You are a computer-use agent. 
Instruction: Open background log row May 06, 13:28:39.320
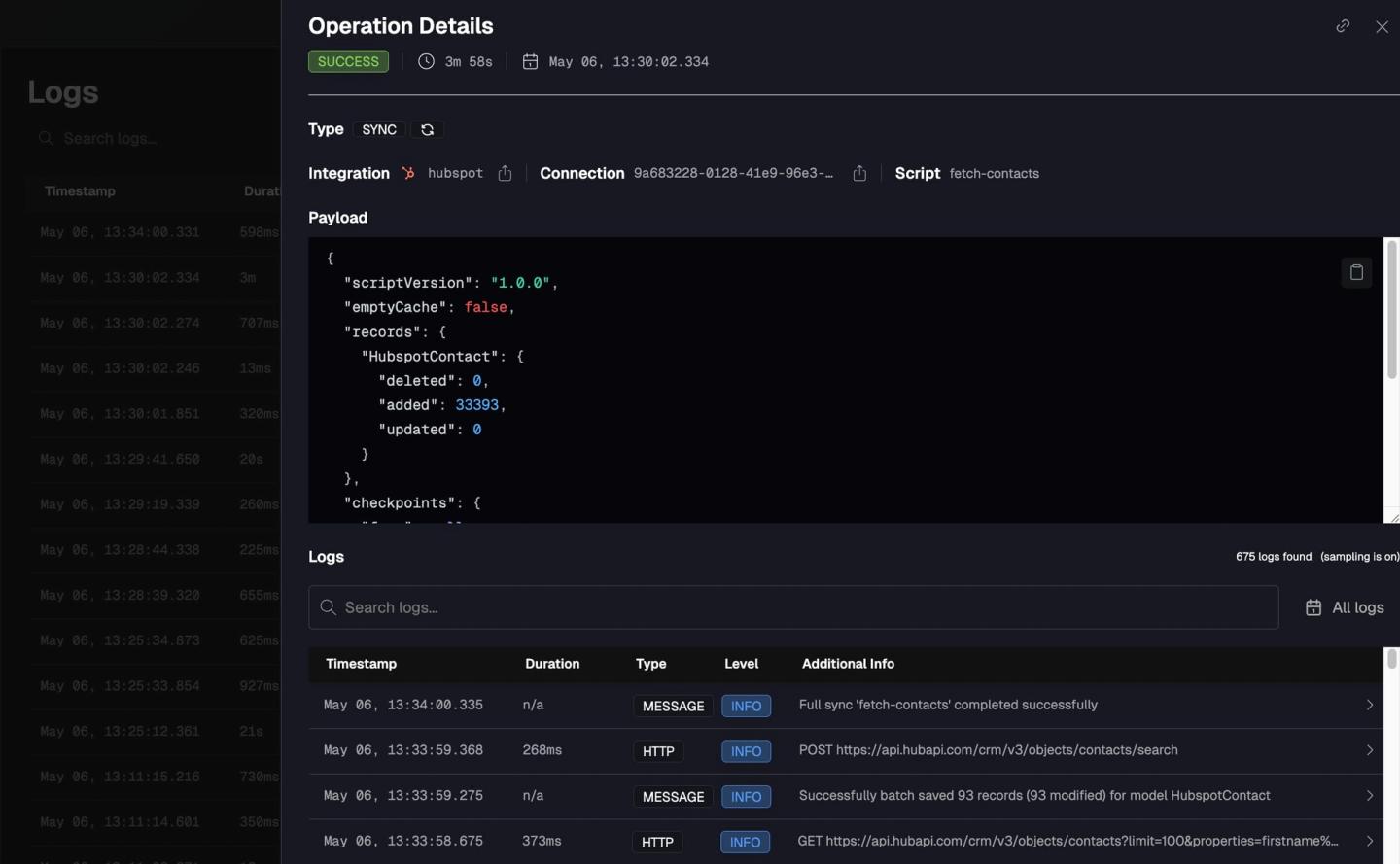point(156,595)
